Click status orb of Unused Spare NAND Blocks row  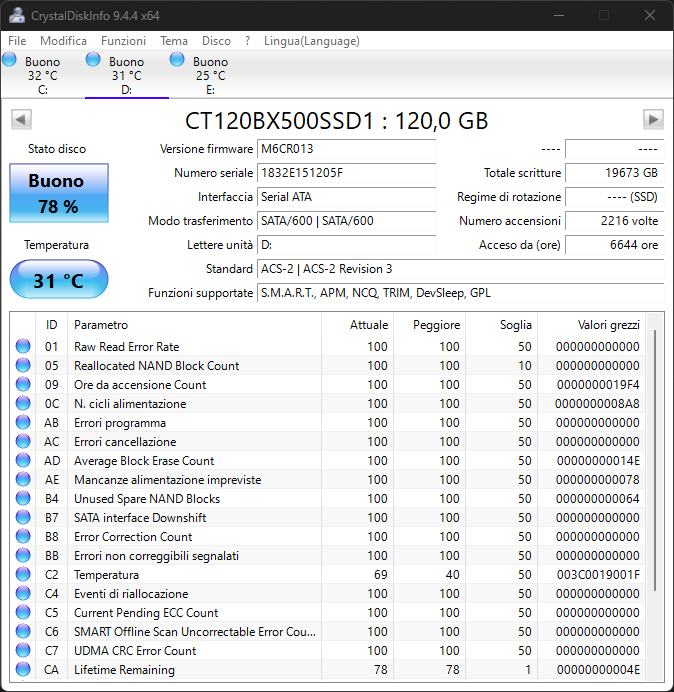(23, 498)
